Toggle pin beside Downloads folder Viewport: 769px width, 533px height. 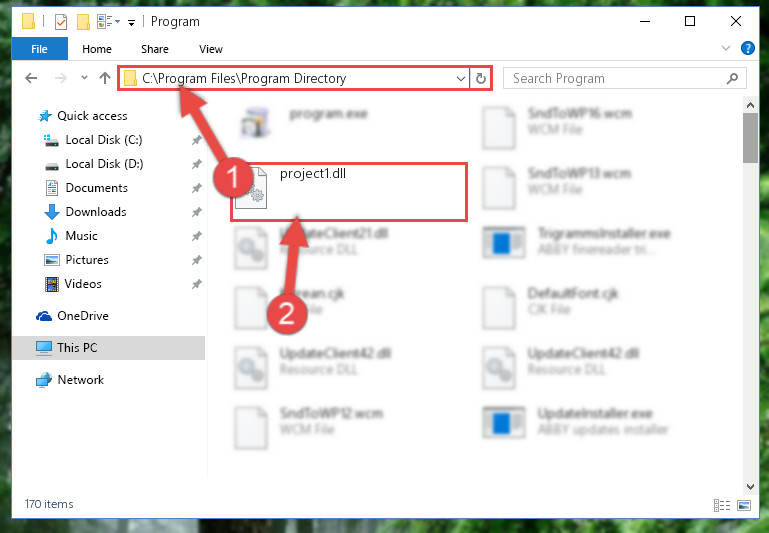pos(197,212)
